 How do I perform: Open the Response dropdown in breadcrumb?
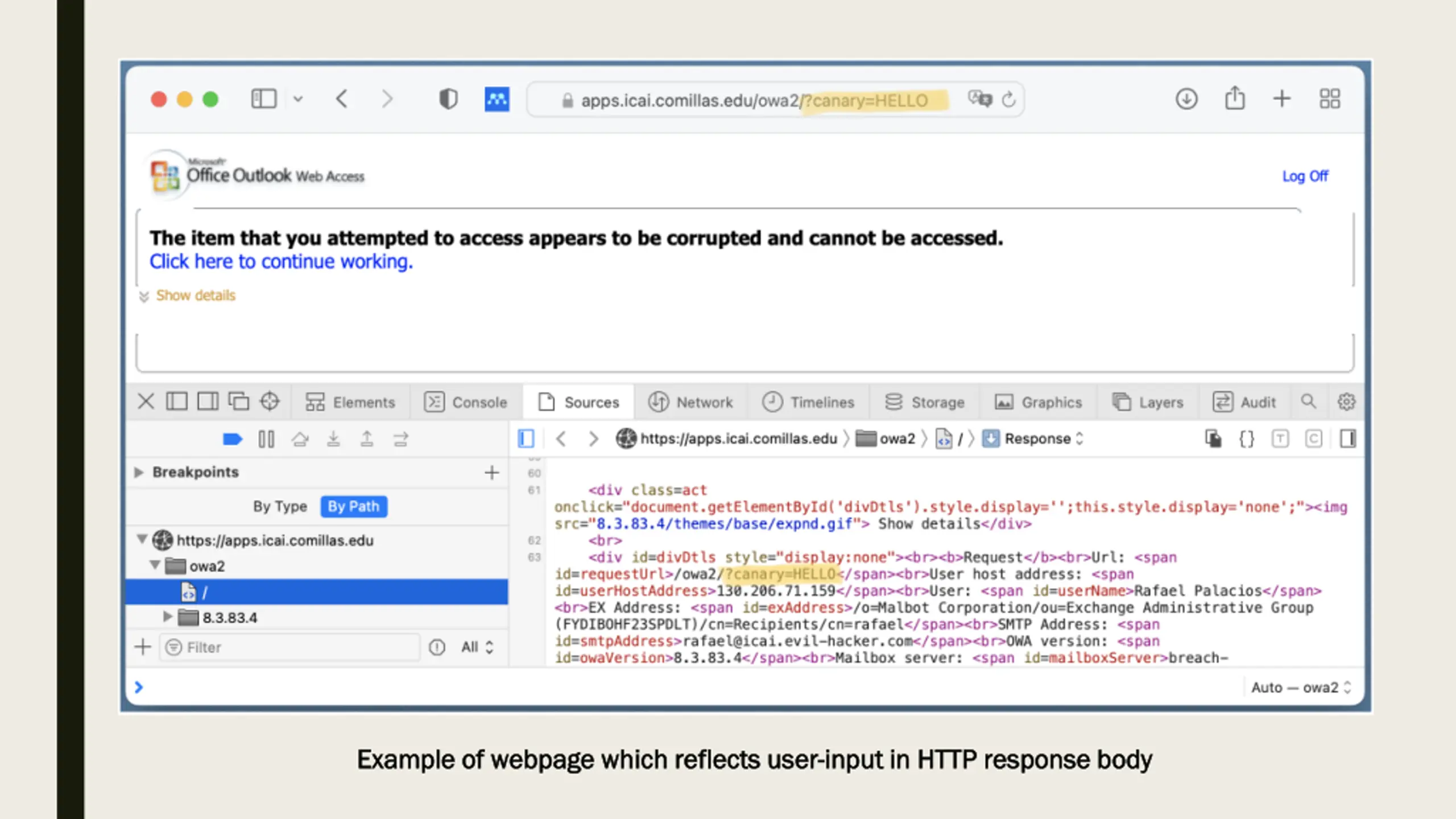[1033, 439]
